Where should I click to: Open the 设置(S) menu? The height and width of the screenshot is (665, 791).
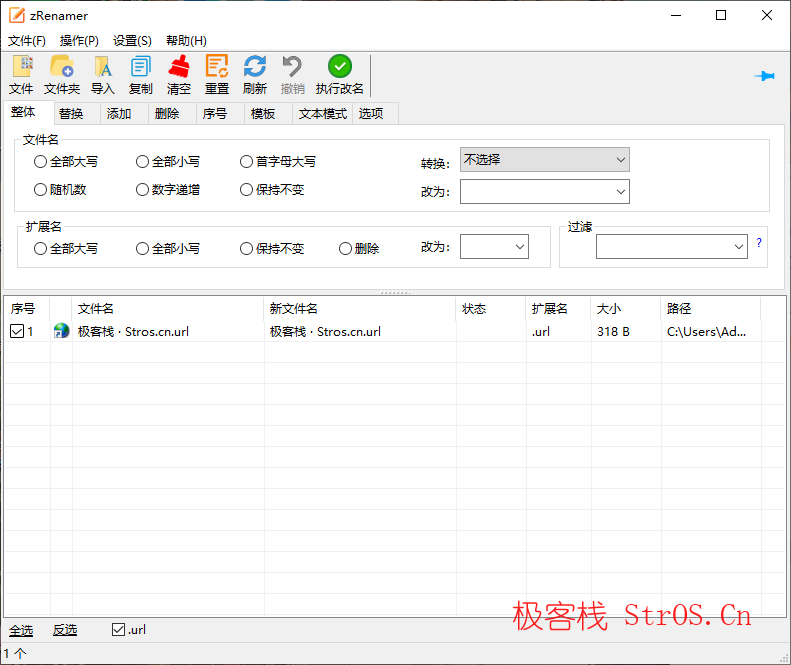coord(132,41)
